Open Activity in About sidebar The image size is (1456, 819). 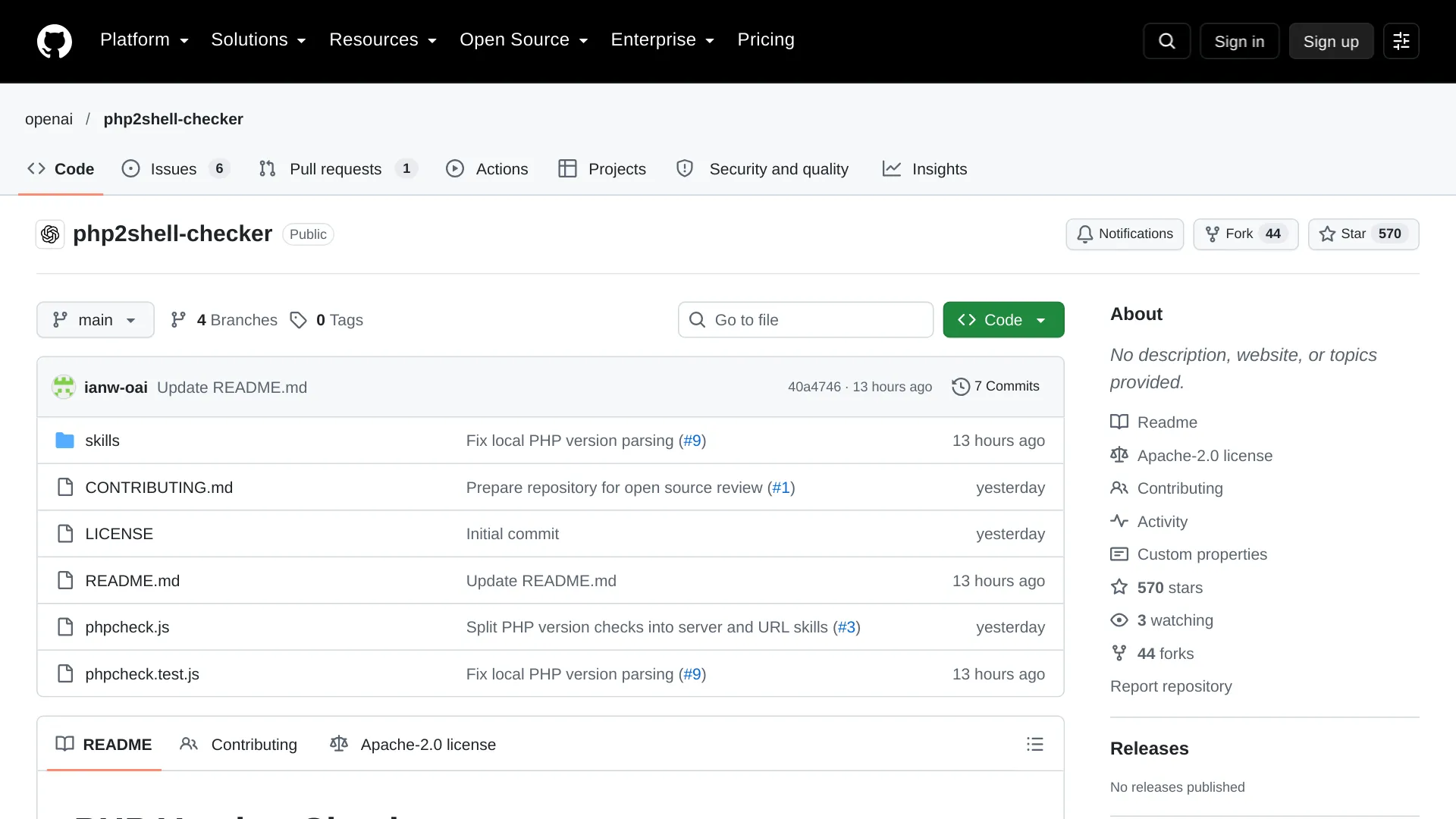click(1149, 522)
